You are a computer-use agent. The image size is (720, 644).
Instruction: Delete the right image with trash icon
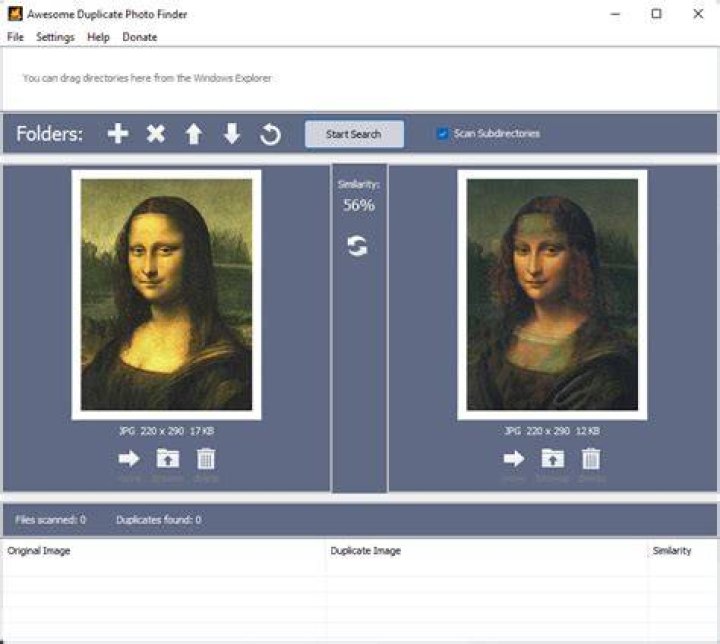point(591,458)
